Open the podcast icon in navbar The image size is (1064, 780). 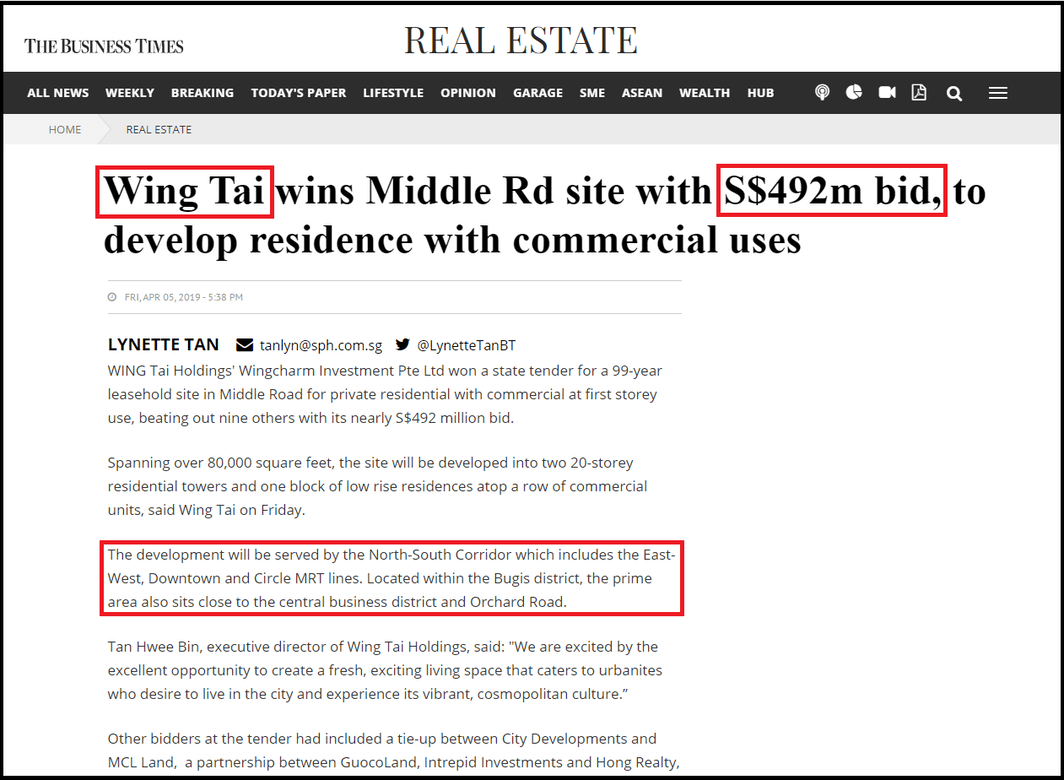822,92
